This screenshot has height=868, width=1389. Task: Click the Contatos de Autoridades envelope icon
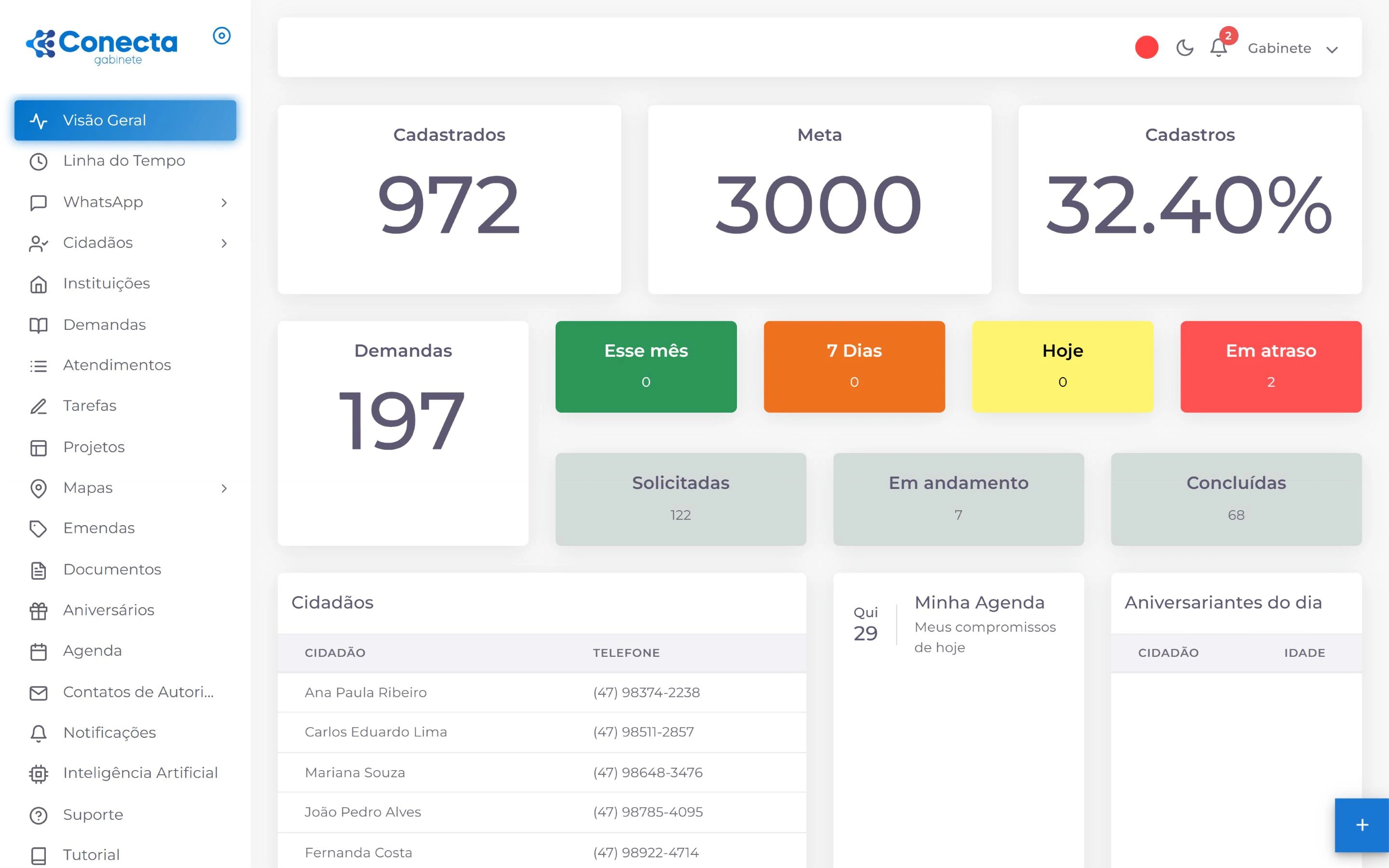pyautogui.click(x=39, y=693)
